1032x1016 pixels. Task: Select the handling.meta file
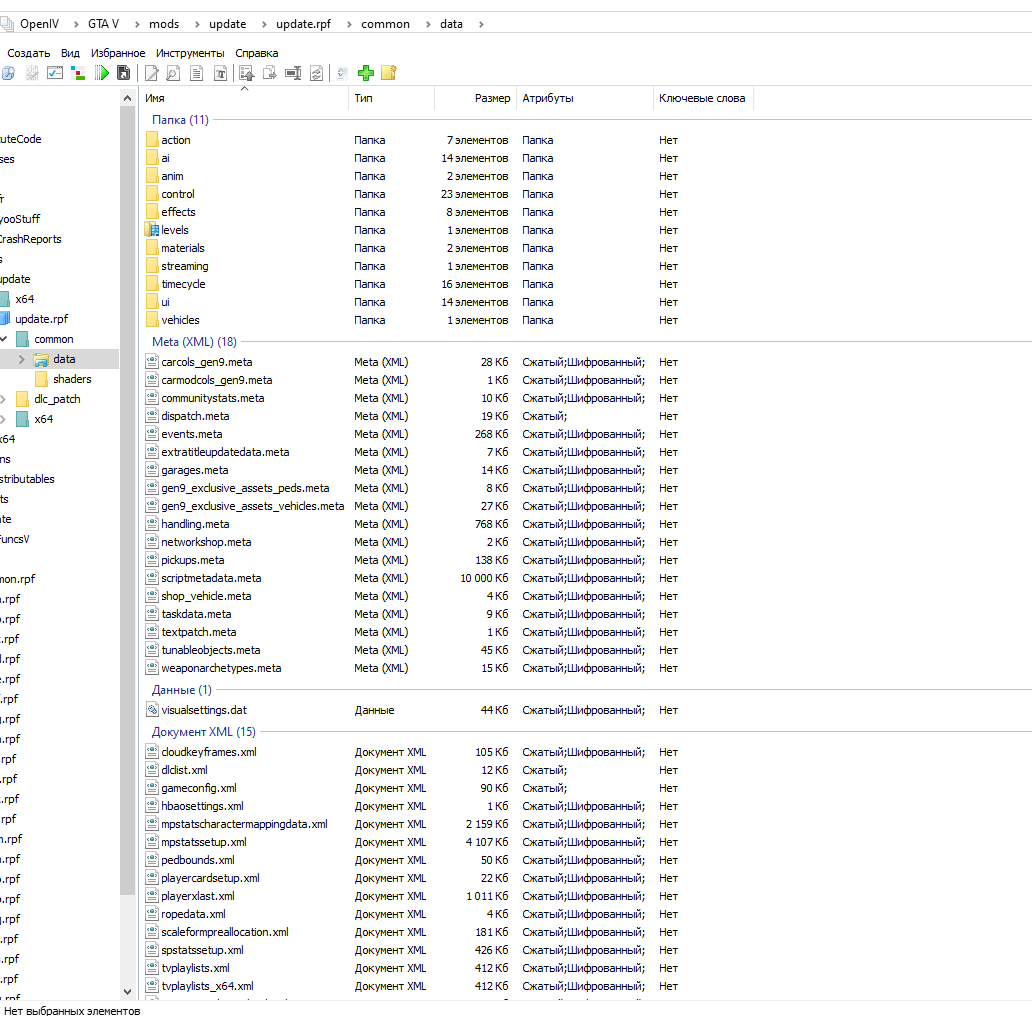pyautogui.click(x=195, y=524)
